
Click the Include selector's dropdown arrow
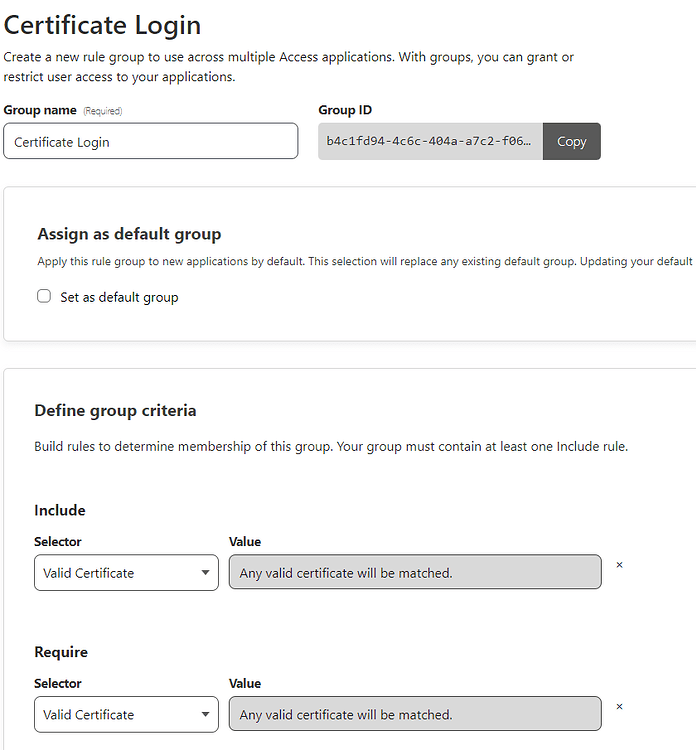click(204, 573)
